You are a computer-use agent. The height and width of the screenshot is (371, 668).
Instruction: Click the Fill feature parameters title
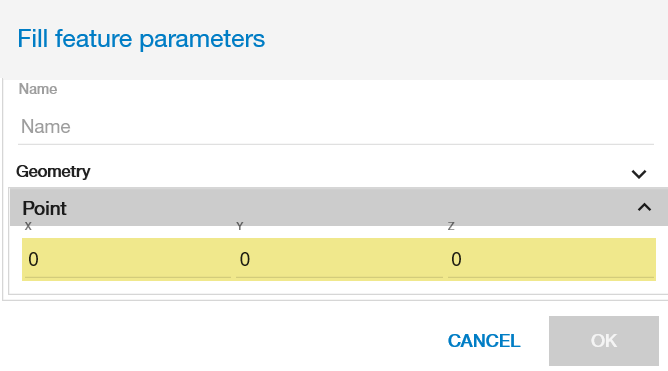pos(141,39)
